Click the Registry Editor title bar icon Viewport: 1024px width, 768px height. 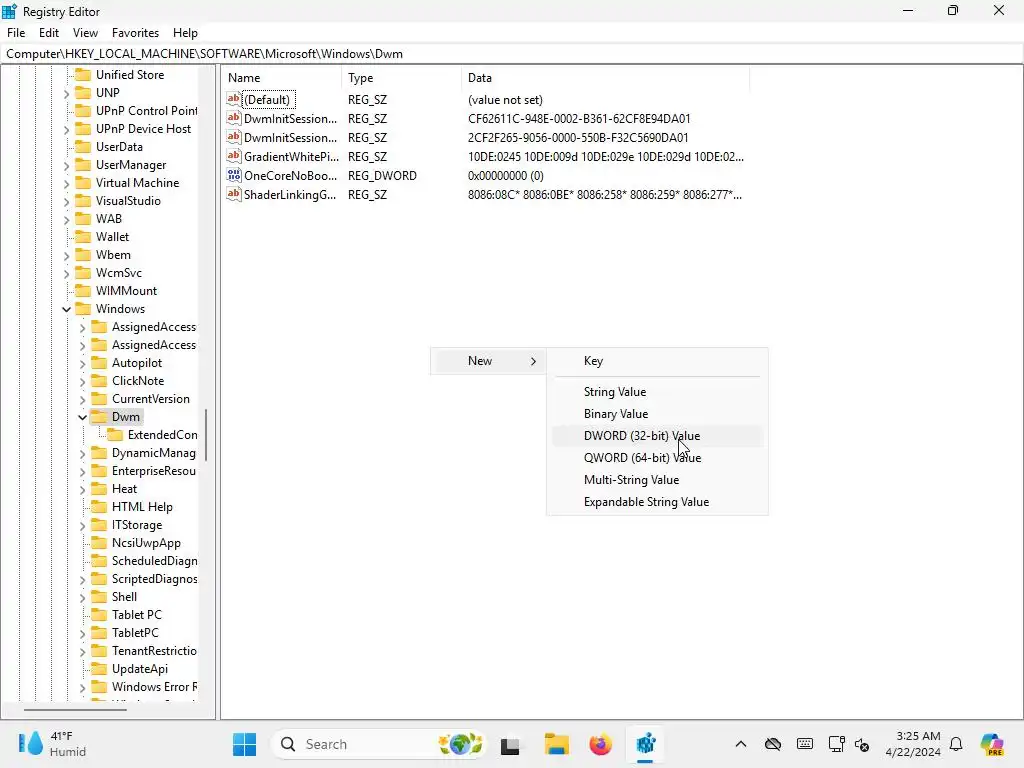[x=9, y=11]
